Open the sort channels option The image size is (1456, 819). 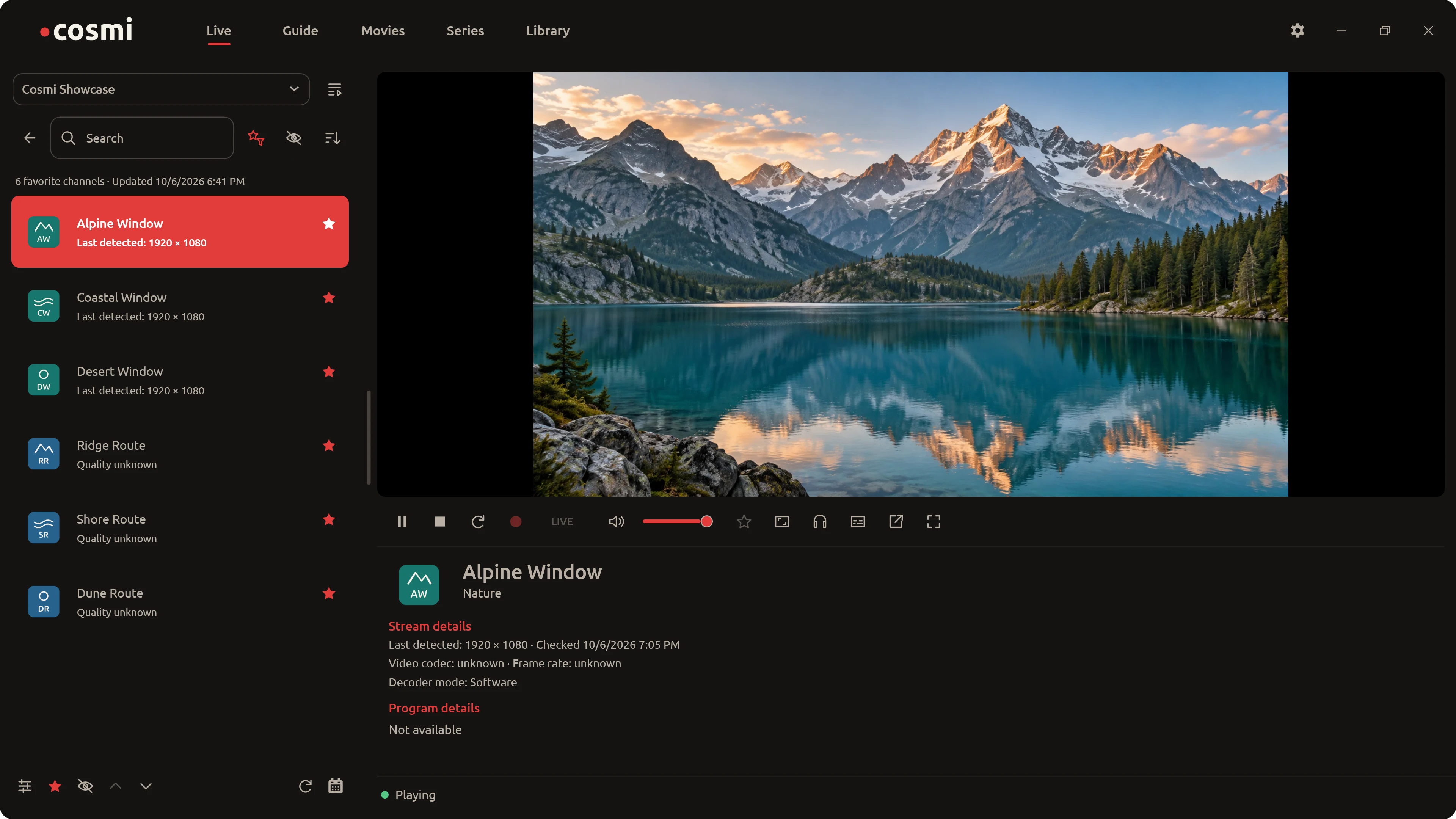pyautogui.click(x=333, y=138)
